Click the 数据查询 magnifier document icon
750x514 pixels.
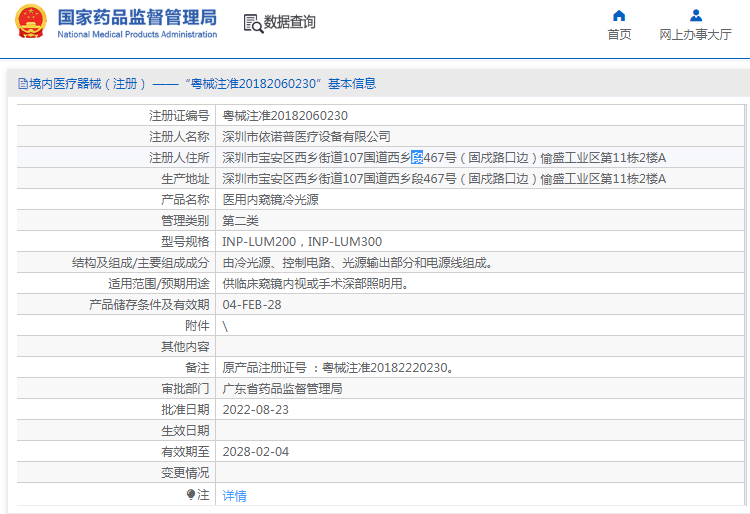(253, 22)
